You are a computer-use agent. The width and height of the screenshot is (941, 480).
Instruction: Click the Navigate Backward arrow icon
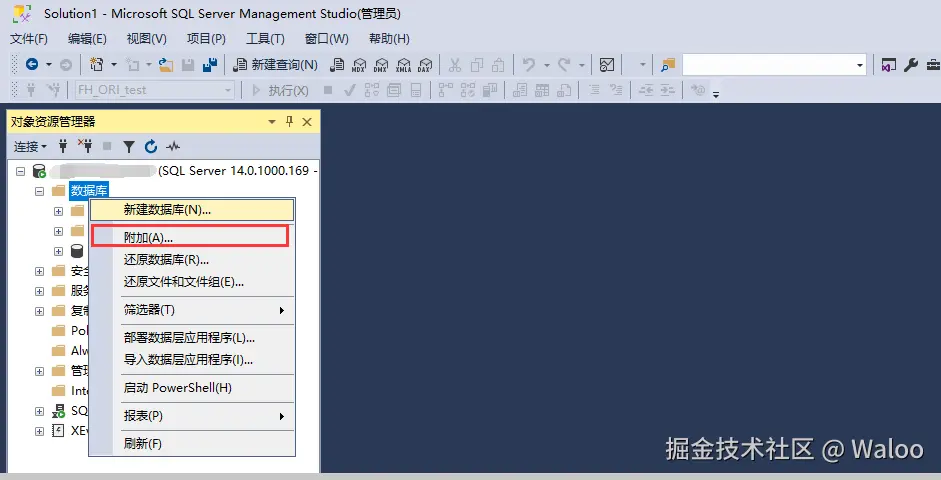pos(32,64)
